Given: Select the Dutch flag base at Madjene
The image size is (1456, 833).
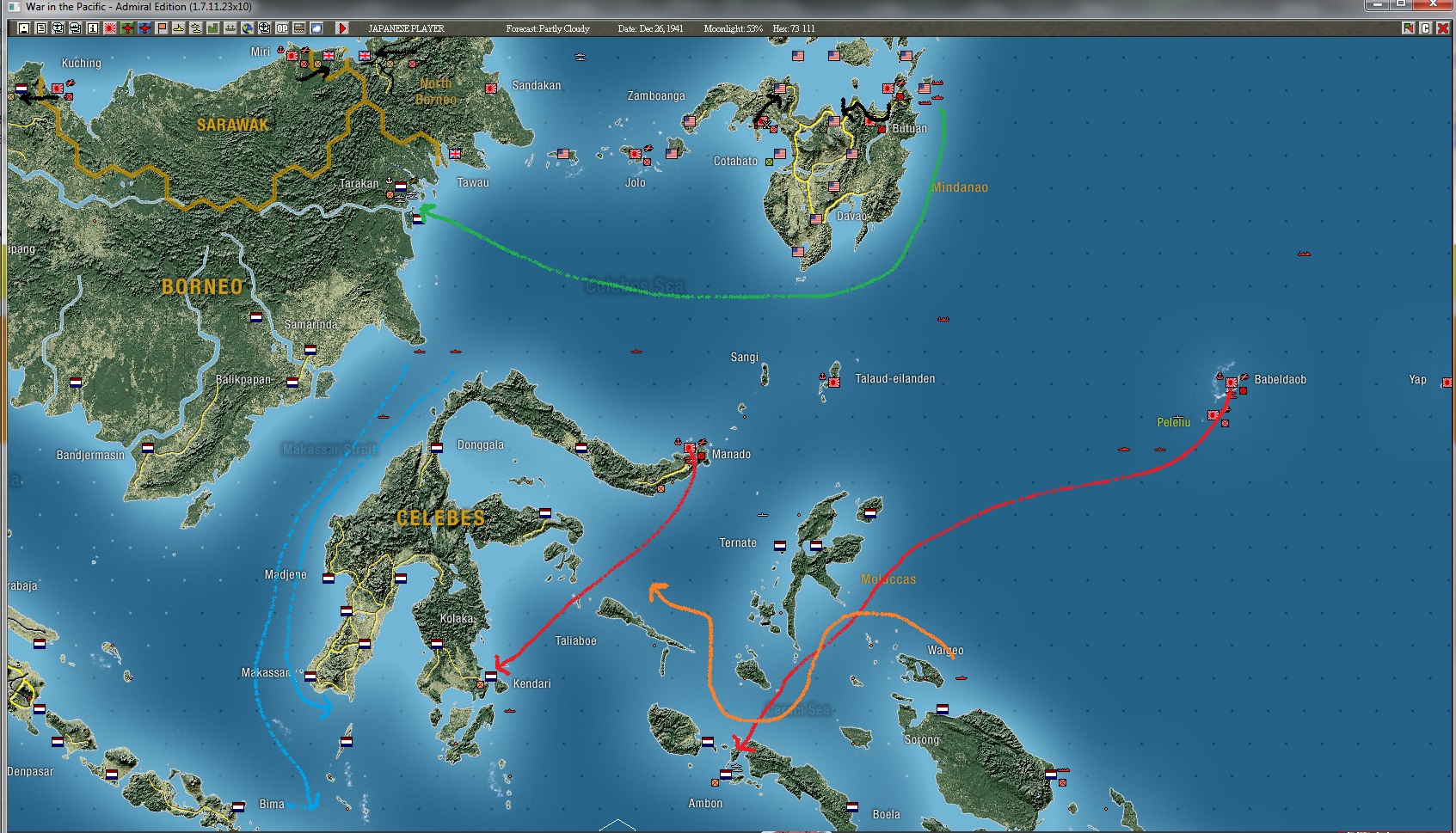Looking at the screenshot, I should tap(329, 579).
